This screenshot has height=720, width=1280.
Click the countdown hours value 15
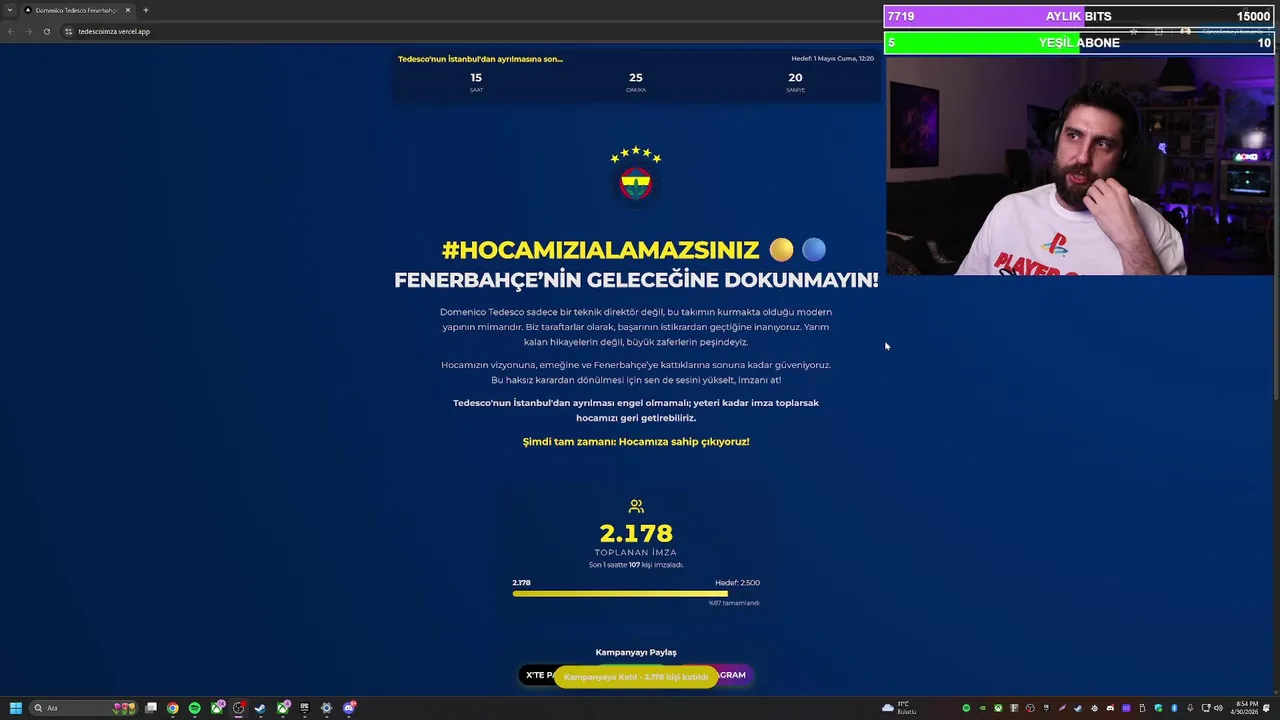[x=476, y=77]
